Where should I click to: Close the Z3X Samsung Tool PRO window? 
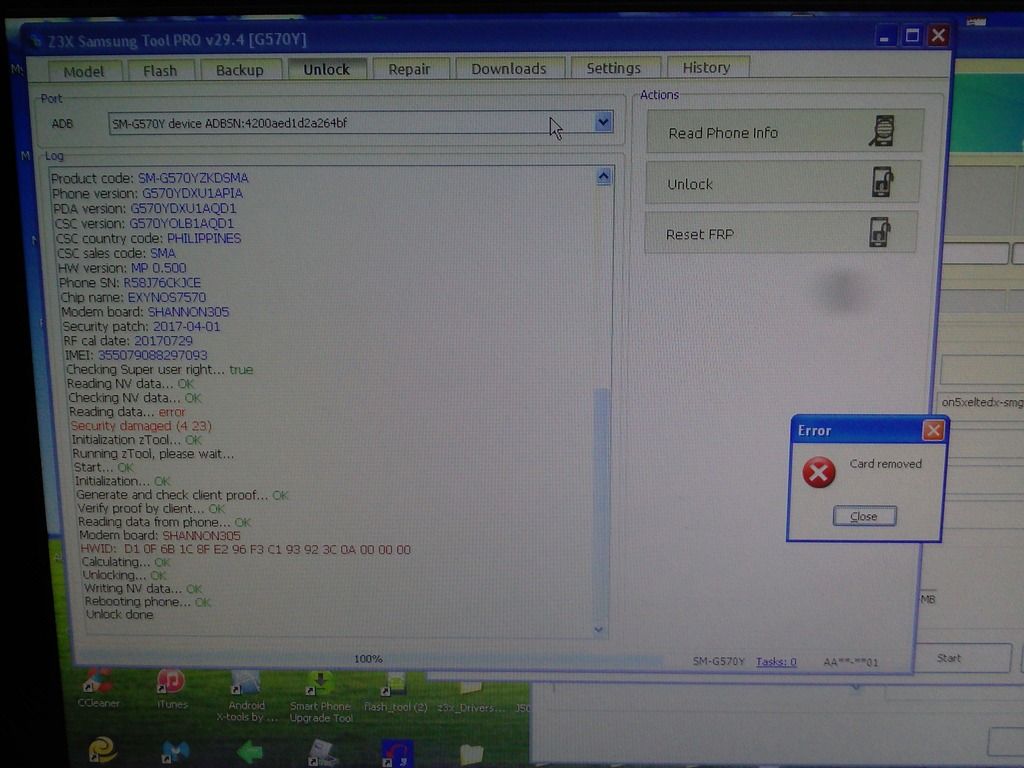coord(938,35)
